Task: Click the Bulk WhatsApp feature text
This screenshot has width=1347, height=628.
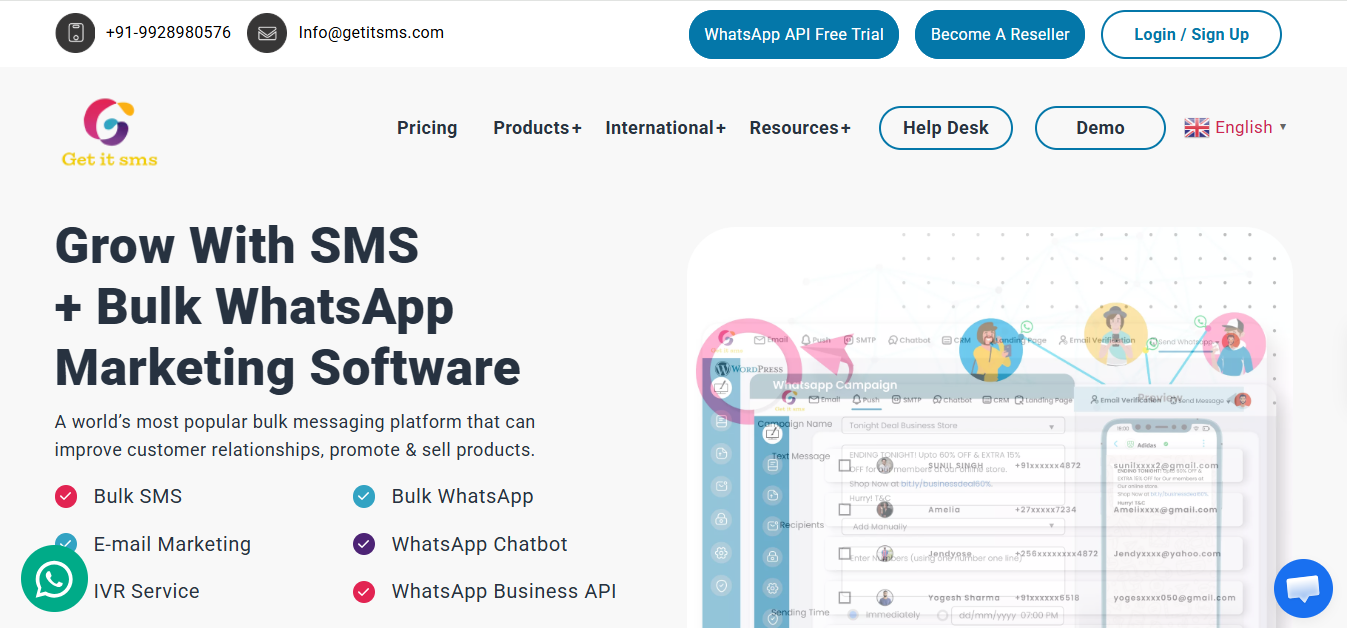Action: pos(463,496)
